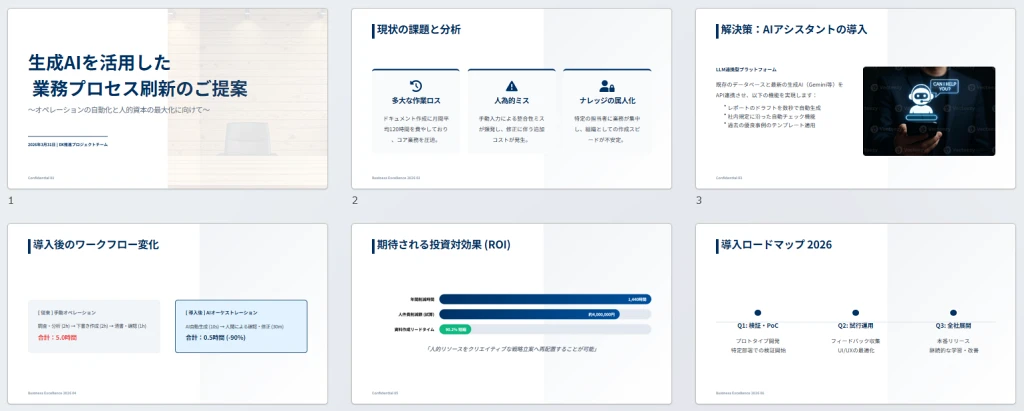
Task: Click the timeline dot above Q1: 検証・PoC
Action: (758, 313)
